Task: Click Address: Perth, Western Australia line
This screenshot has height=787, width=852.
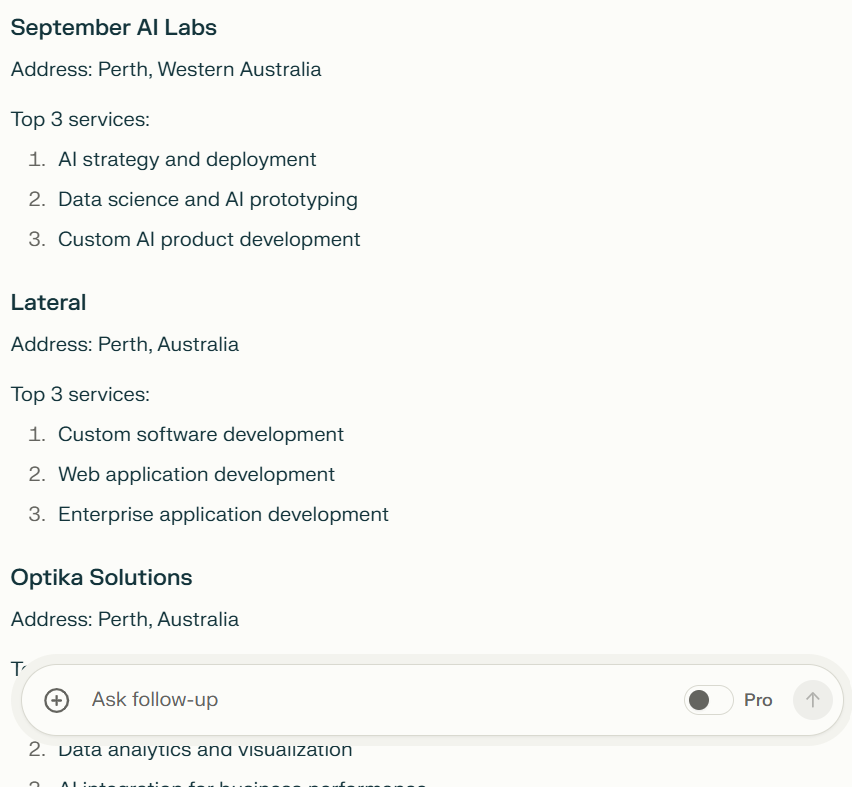Action: (x=166, y=70)
